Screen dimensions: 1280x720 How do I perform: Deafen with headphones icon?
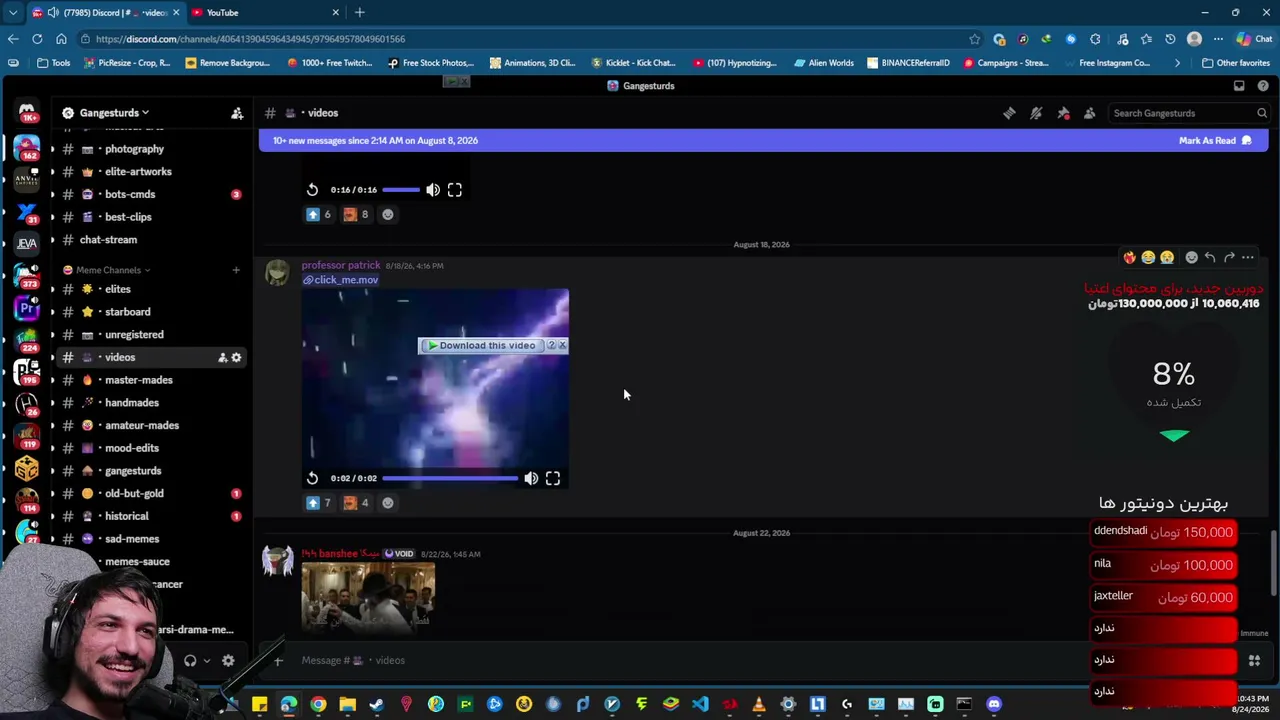pos(190,661)
